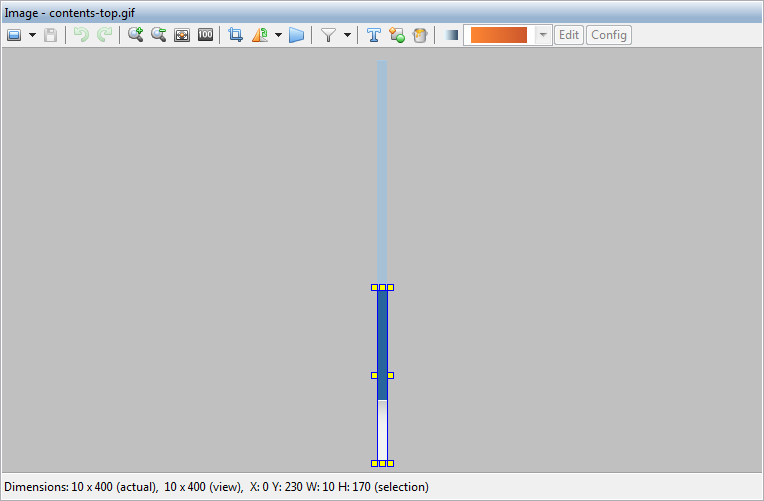Click the middle-left selection handle
Image resolution: width=764 pixels, height=501 pixels.
(374, 375)
